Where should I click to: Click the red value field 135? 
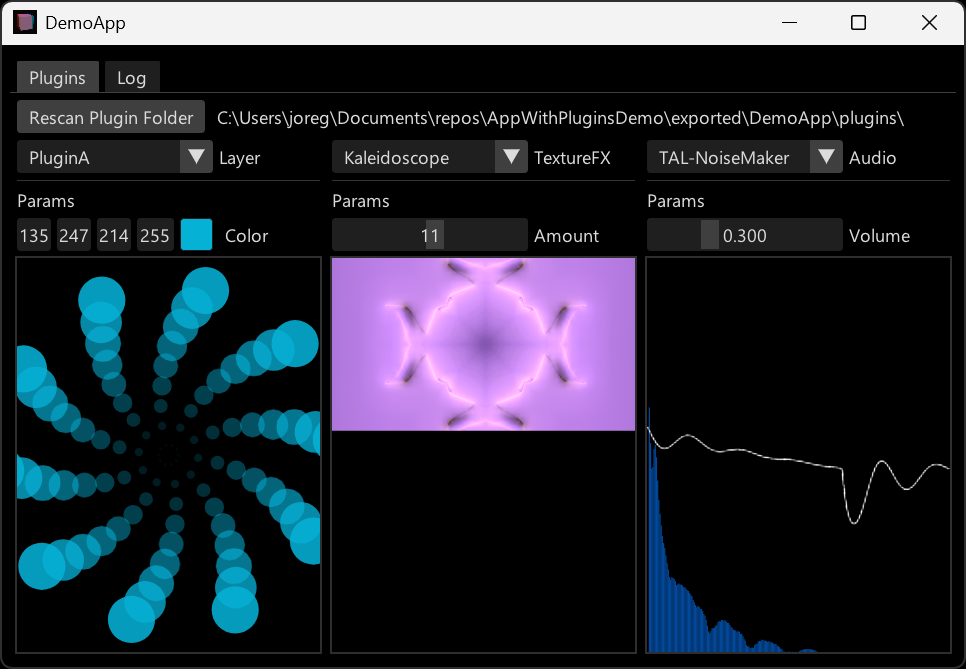[x=34, y=236]
